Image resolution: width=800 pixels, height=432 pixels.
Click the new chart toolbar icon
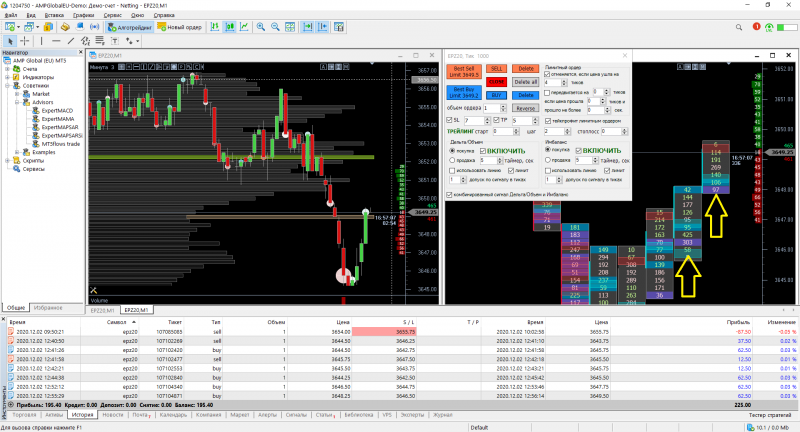click(10, 27)
